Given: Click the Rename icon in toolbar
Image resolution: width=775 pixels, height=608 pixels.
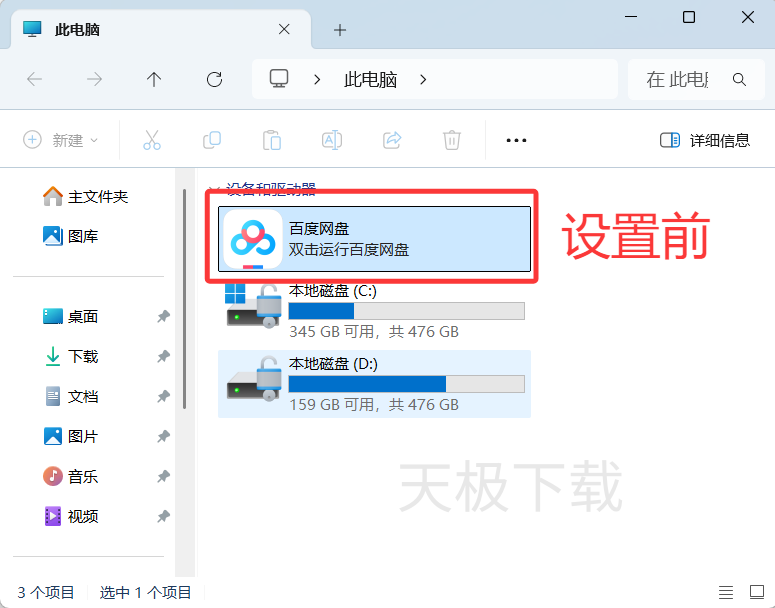Looking at the screenshot, I should pos(332,140).
